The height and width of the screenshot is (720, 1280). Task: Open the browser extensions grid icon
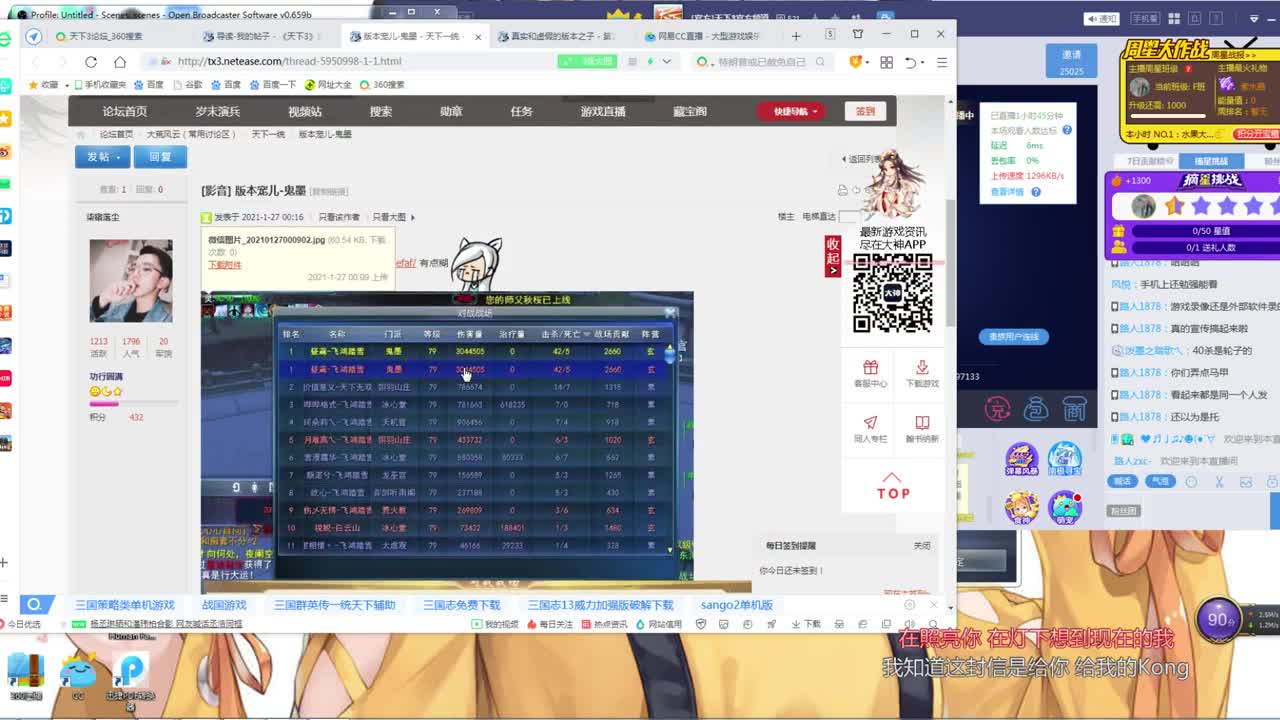pos(886,62)
